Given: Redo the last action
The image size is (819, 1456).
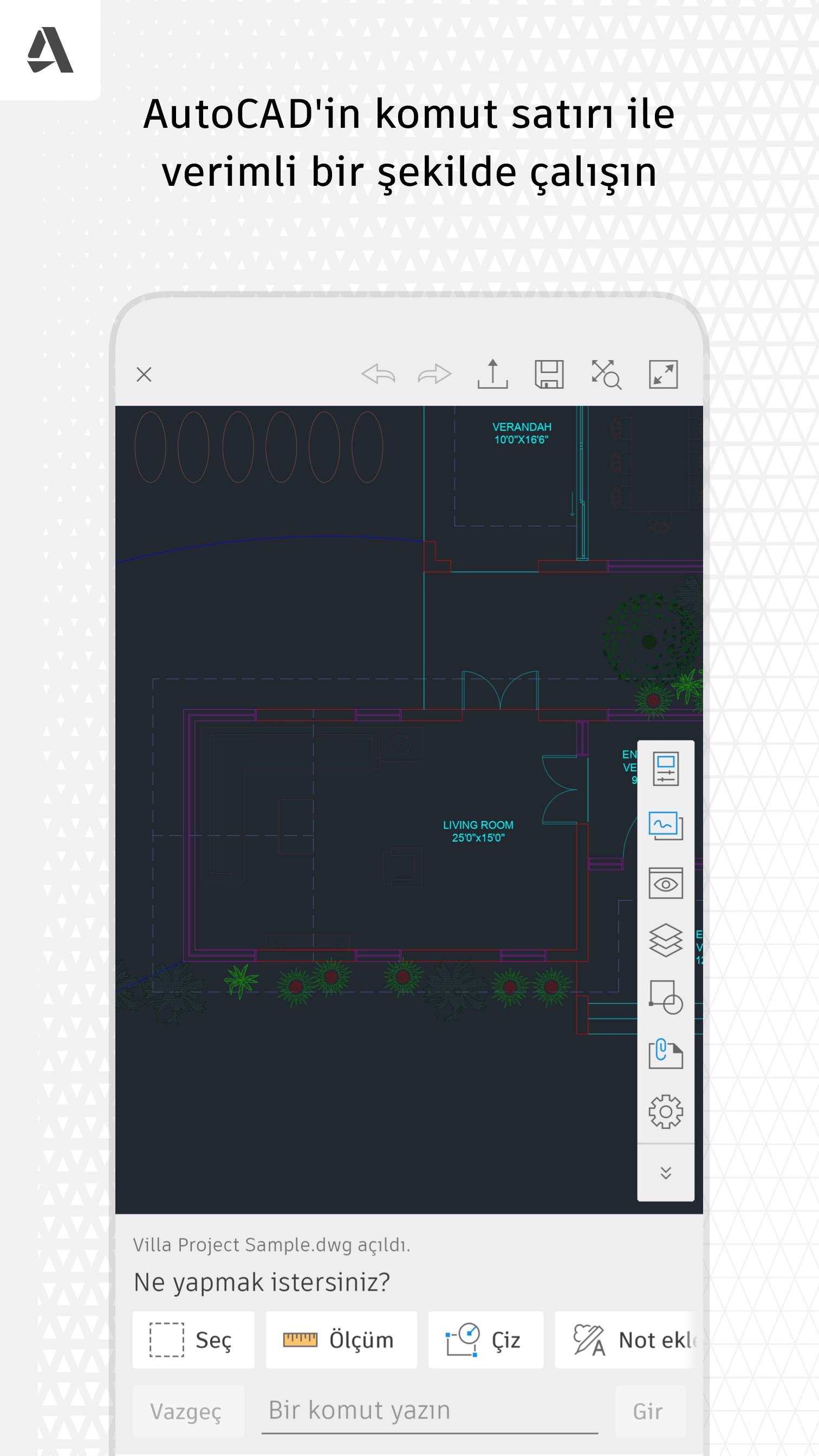Looking at the screenshot, I should pyautogui.click(x=434, y=374).
